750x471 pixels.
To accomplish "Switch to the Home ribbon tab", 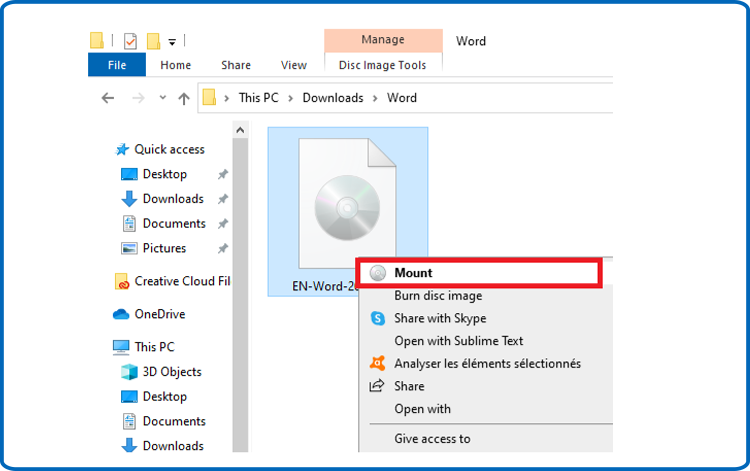I will [176, 65].
